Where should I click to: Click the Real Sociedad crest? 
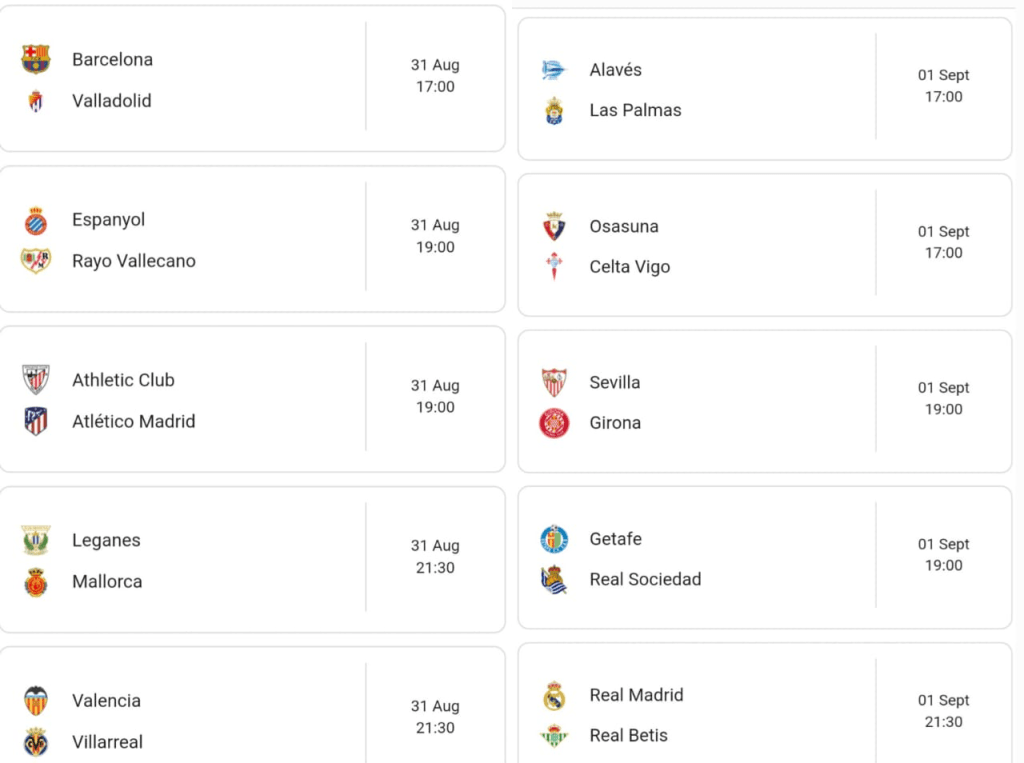click(x=554, y=580)
